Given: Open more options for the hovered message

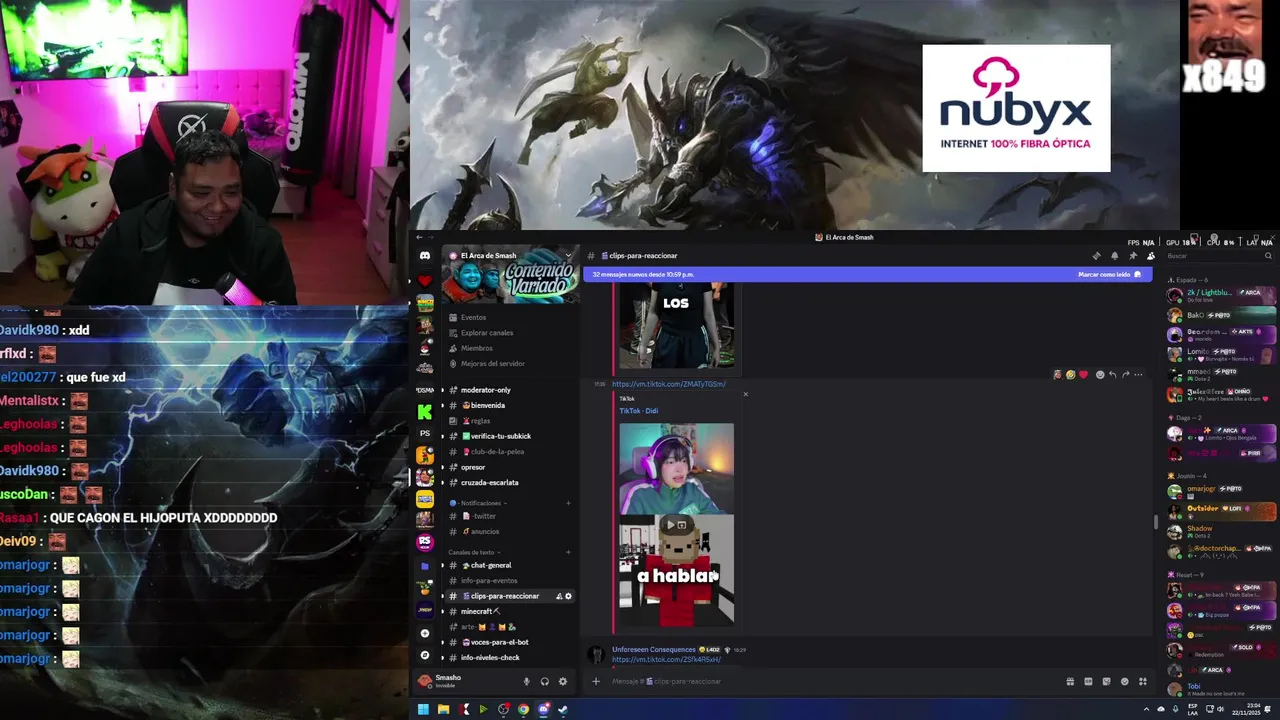Looking at the screenshot, I should coord(1138,375).
